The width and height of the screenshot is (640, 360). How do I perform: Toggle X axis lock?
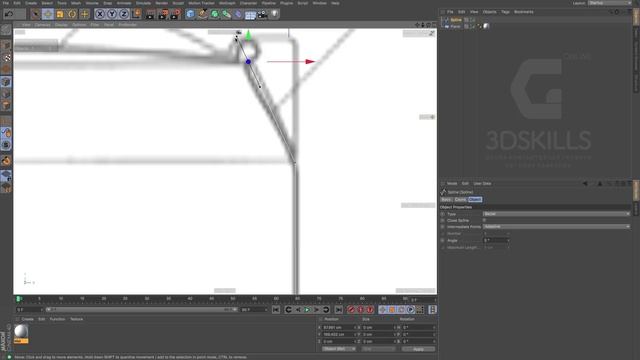point(100,14)
